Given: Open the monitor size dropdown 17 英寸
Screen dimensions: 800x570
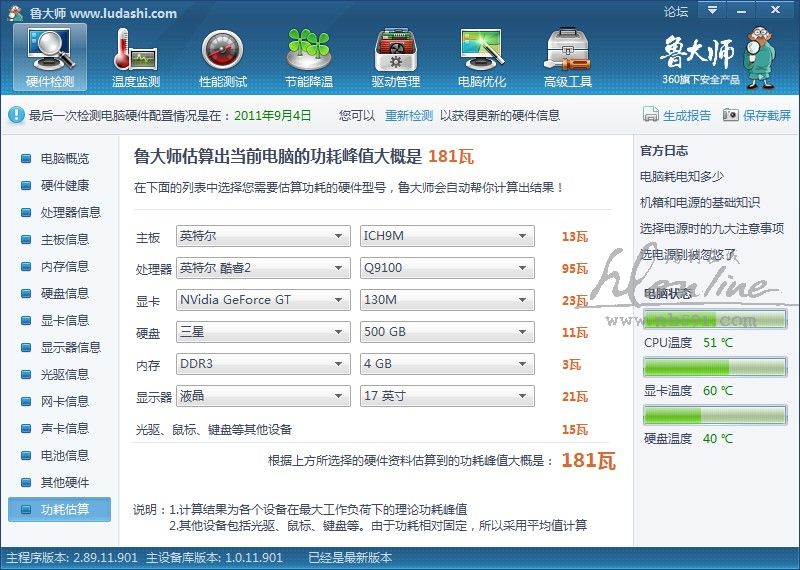Looking at the screenshot, I should click(x=447, y=396).
